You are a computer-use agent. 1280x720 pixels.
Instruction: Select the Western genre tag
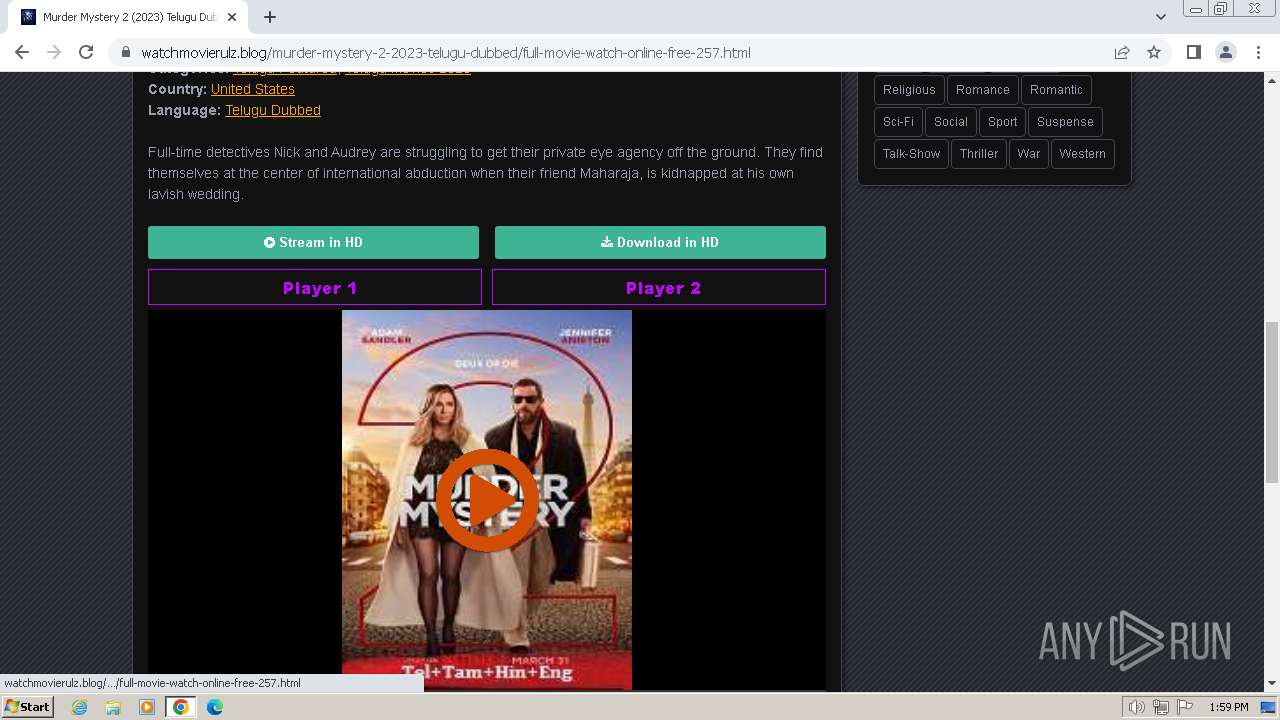1082,154
